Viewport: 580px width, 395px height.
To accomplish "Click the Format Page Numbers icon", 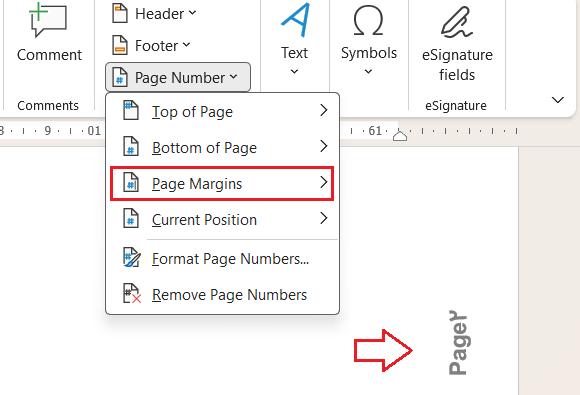I will pos(131,257).
